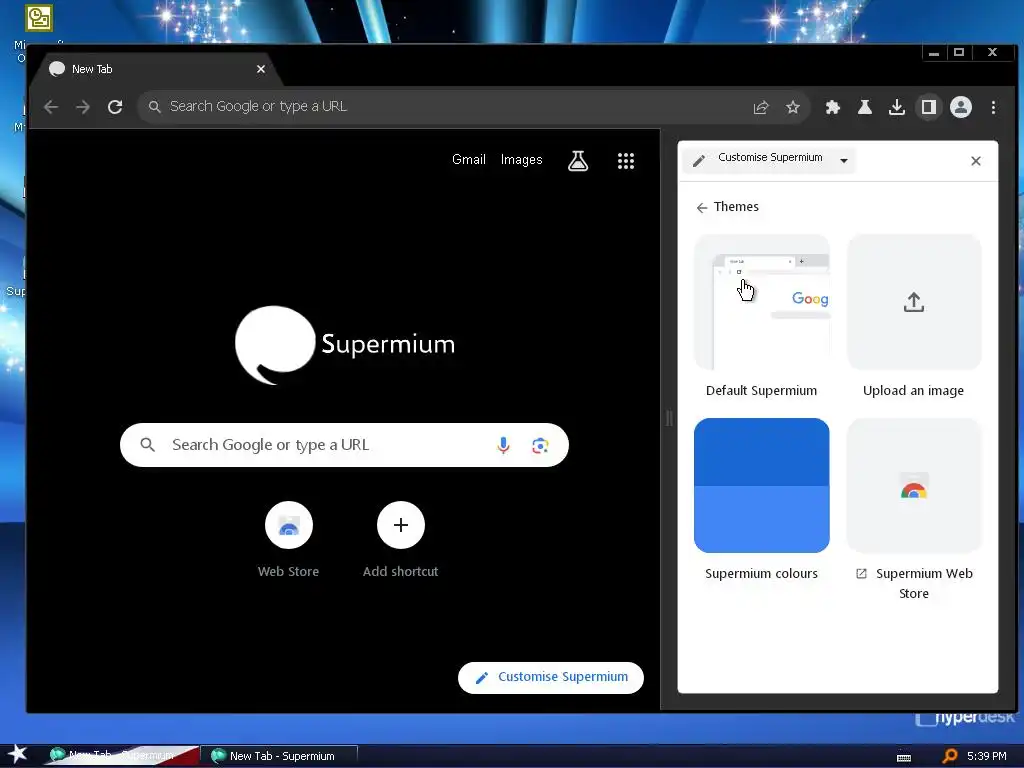
Task: Select the New Tab - Supermium taskbar button
Action: pos(280,756)
